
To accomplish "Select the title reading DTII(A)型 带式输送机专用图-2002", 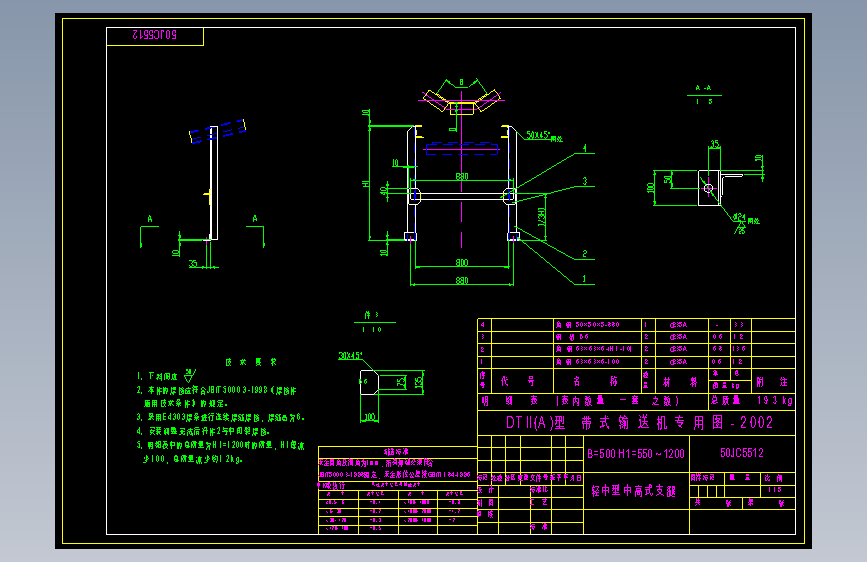I will (639, 423).
